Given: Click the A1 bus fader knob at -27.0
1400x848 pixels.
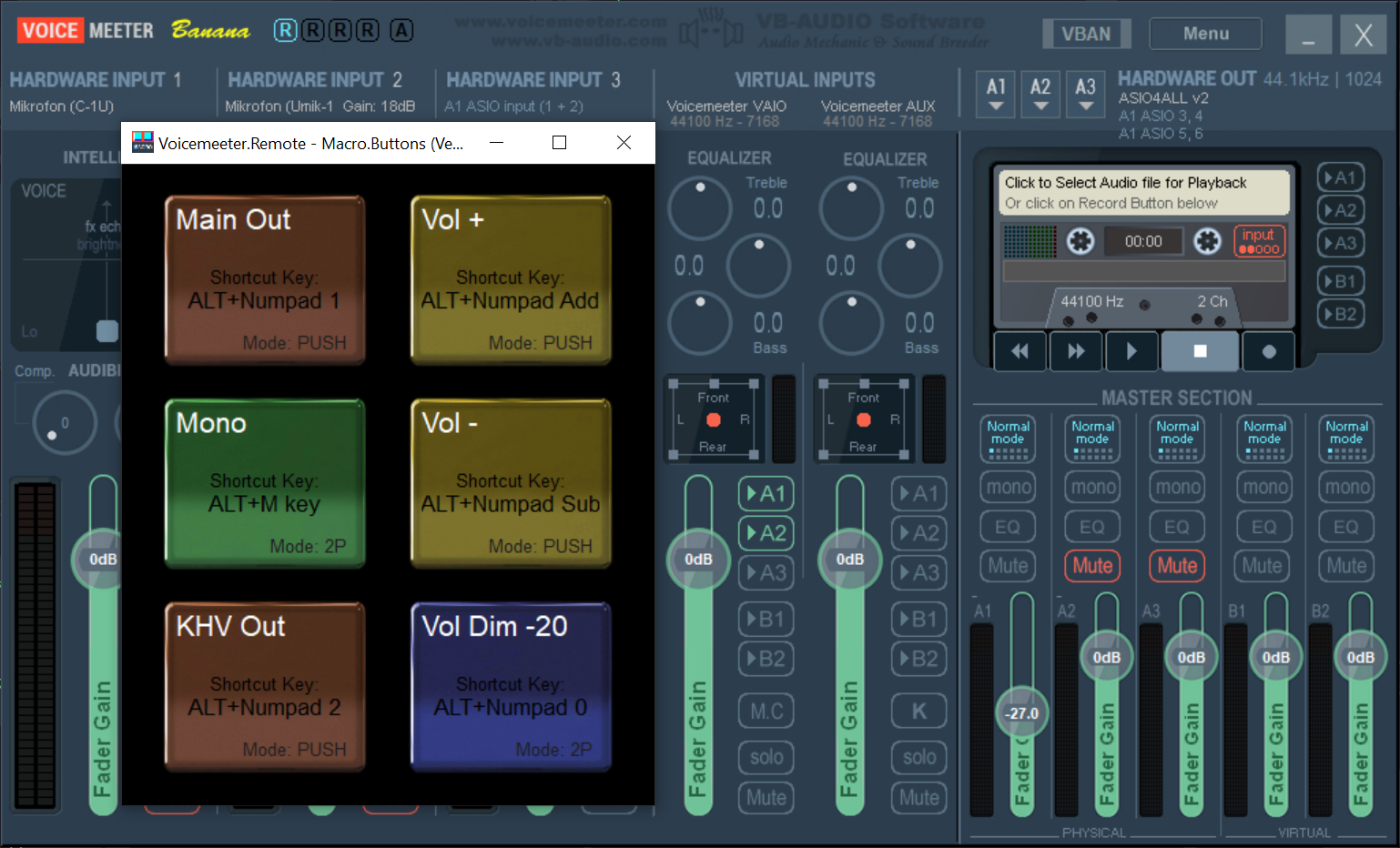Looking at the screenshot, I should (1022, 713).
